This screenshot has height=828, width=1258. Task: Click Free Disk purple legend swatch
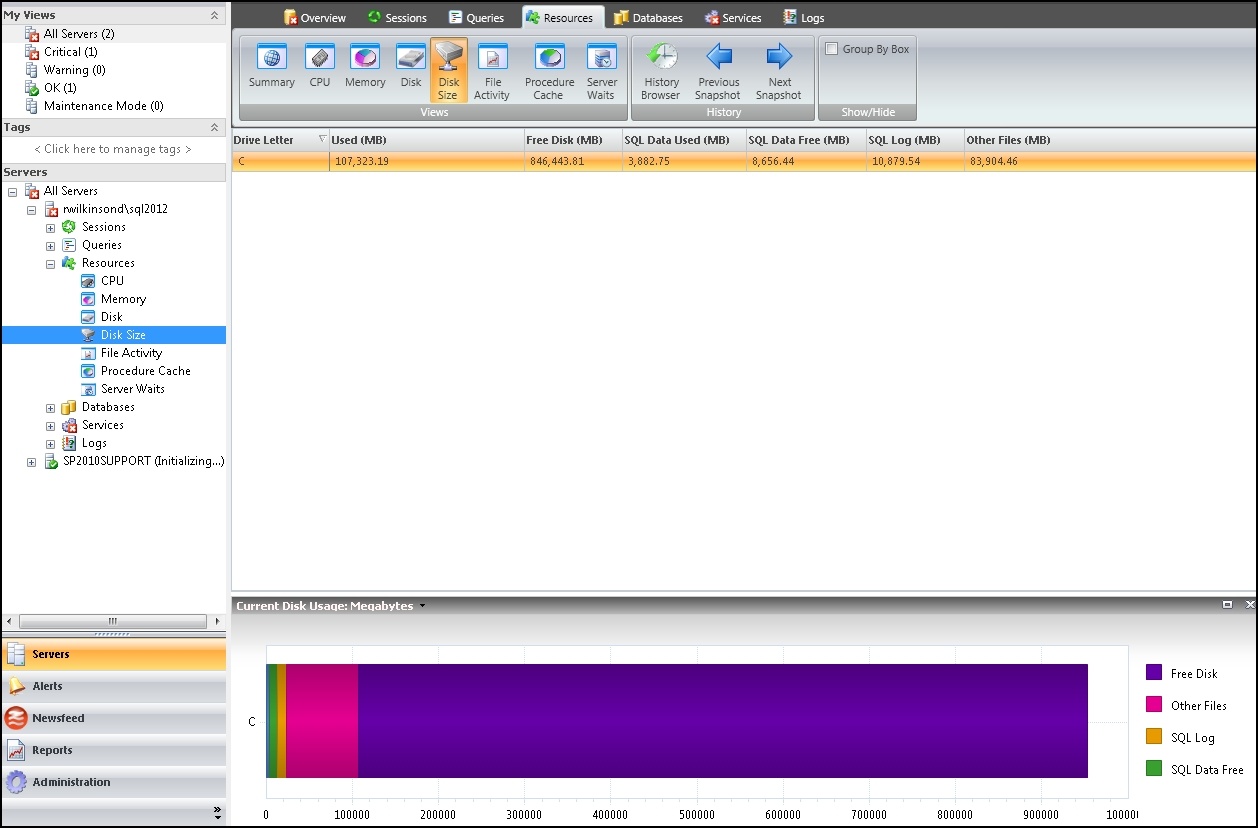[1154, 673]
